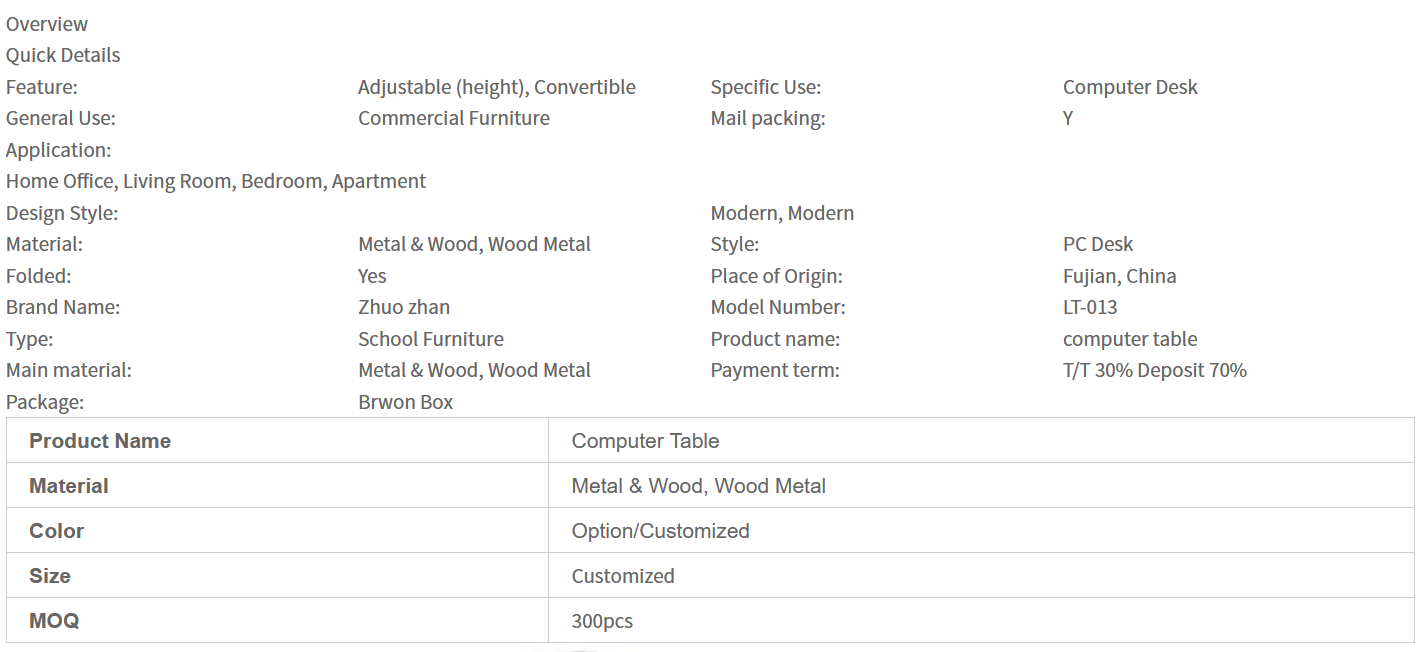
Task: Click the Overview heading
Action: coord(47,24)
